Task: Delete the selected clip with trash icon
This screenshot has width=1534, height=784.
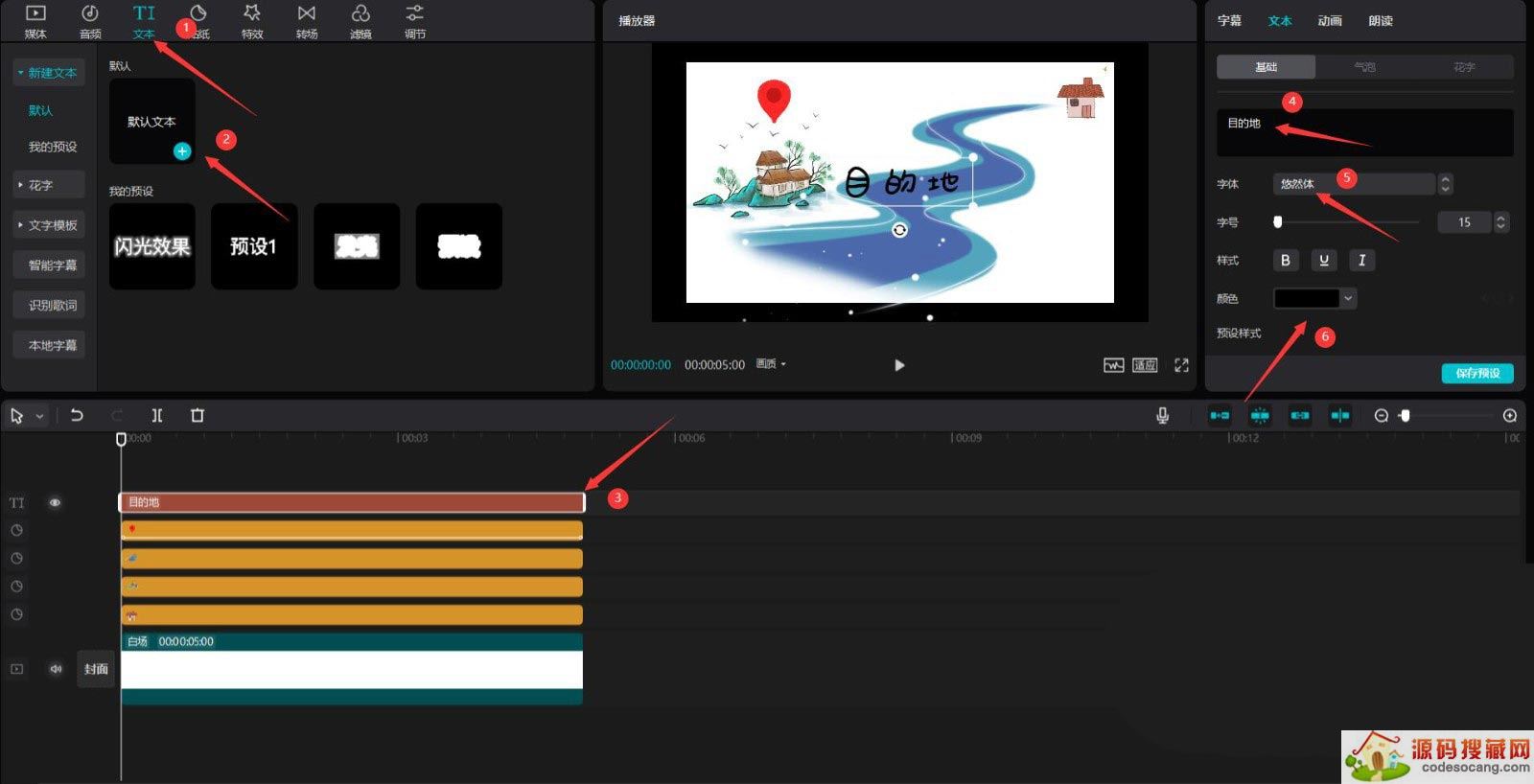Action: pyautogui.click(x=198, y=415)
